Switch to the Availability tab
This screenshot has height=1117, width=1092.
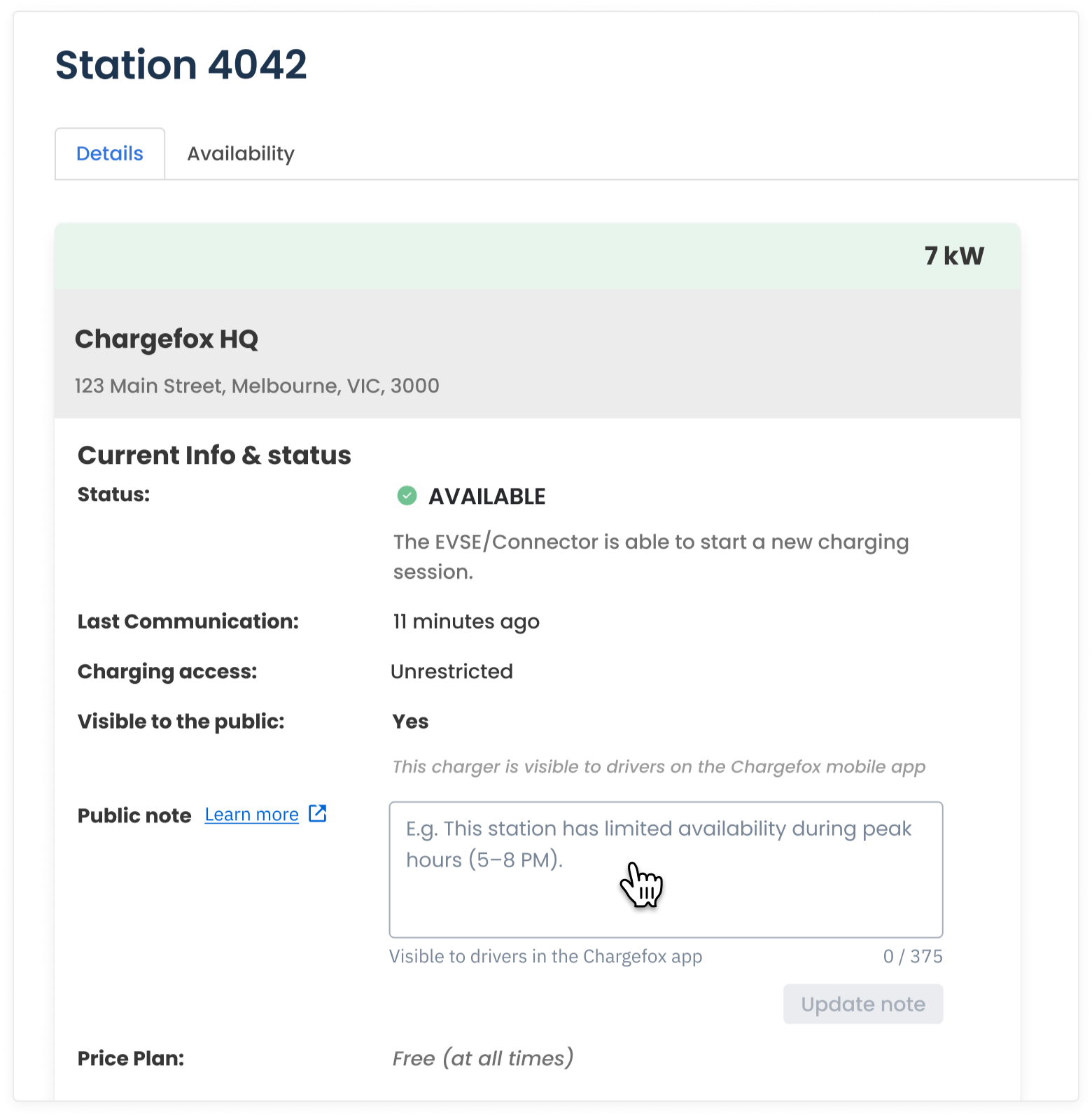click(241, 153)
